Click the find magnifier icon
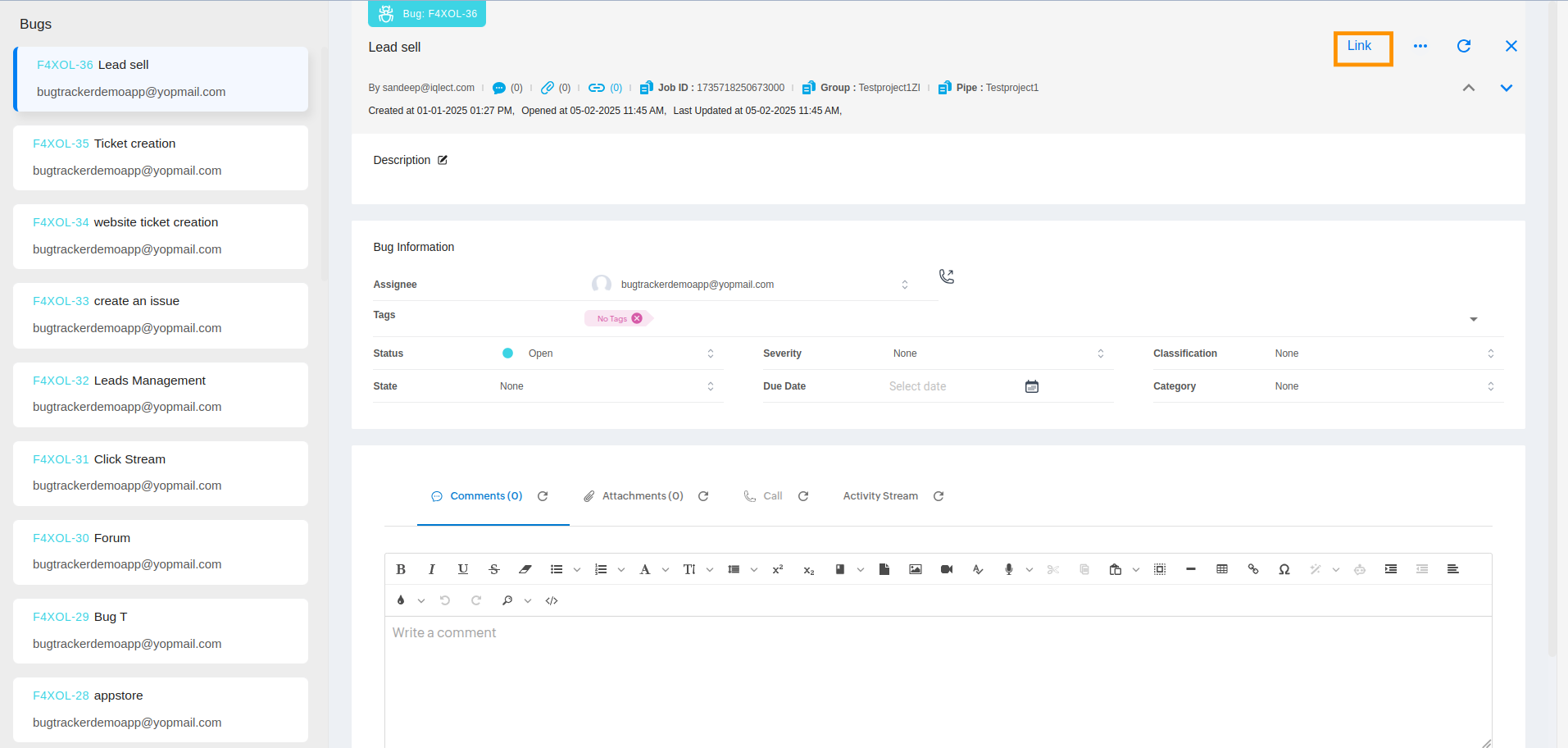The image size is (1568, 748). tap(507, 600)
